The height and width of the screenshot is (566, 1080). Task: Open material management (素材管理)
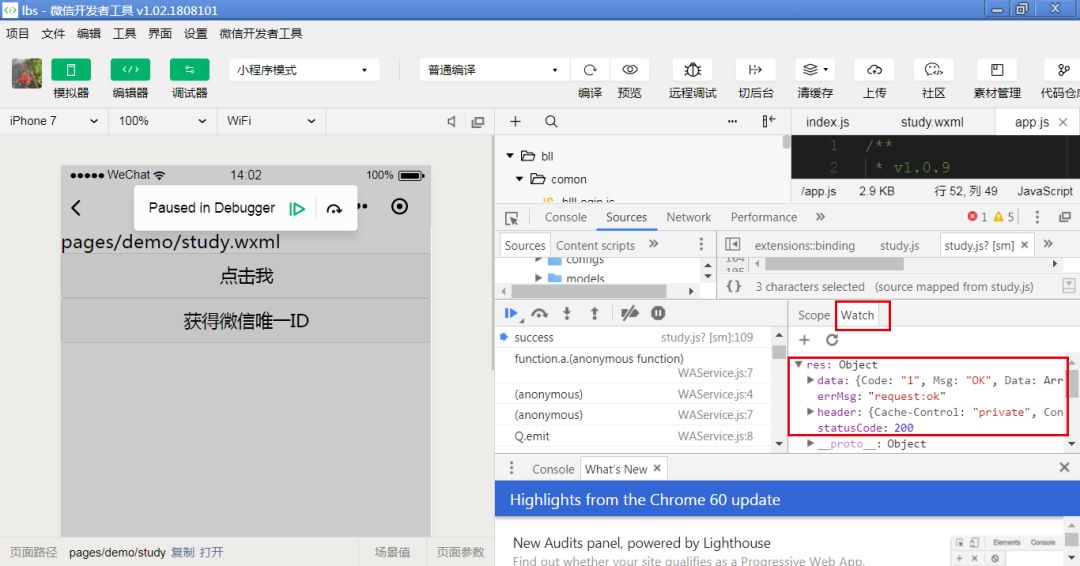(997, 70)
